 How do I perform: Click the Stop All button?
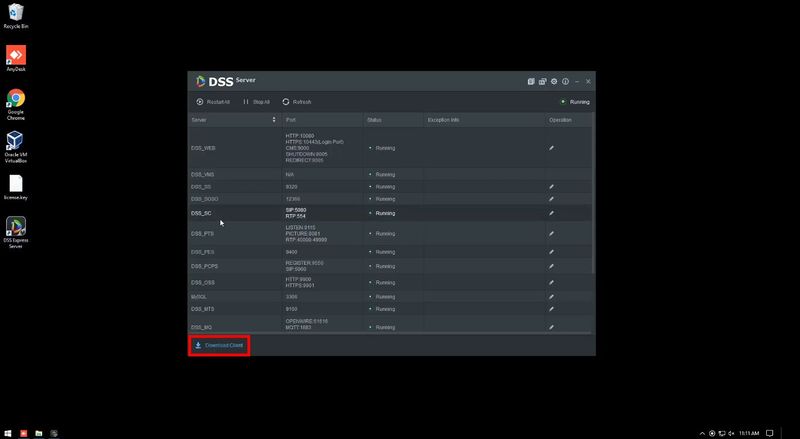[257, 102]
